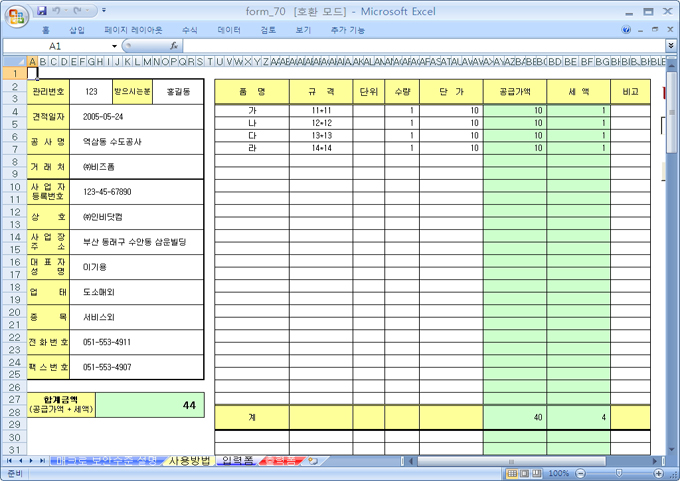The image size is (680, 481).
Task: Undo the last action
Action: [56, 10]
